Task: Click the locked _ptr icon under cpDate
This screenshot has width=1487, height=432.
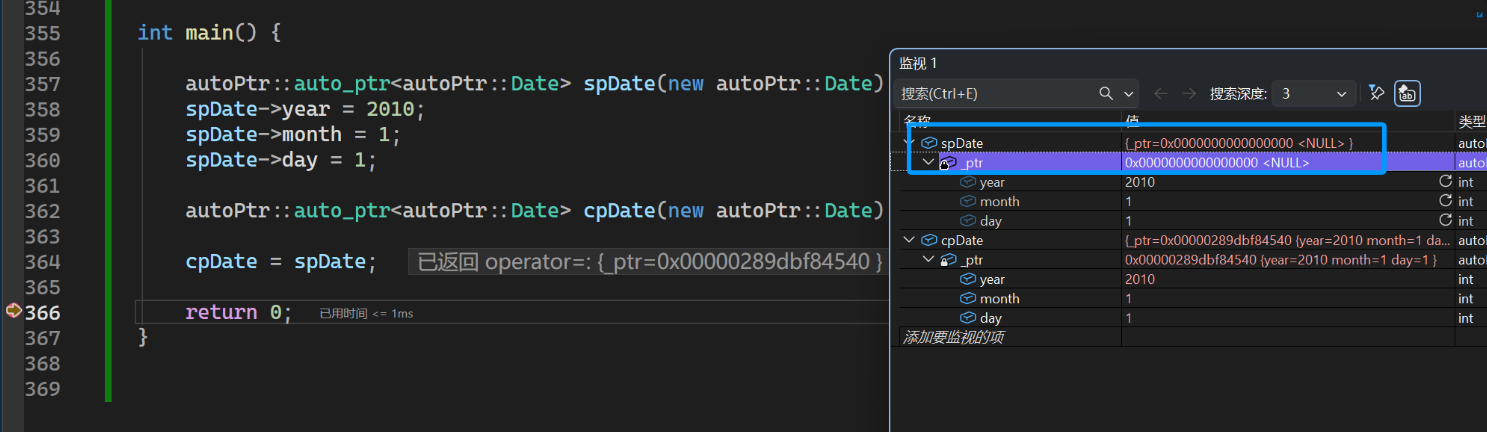Action: (x=948, y=260)
